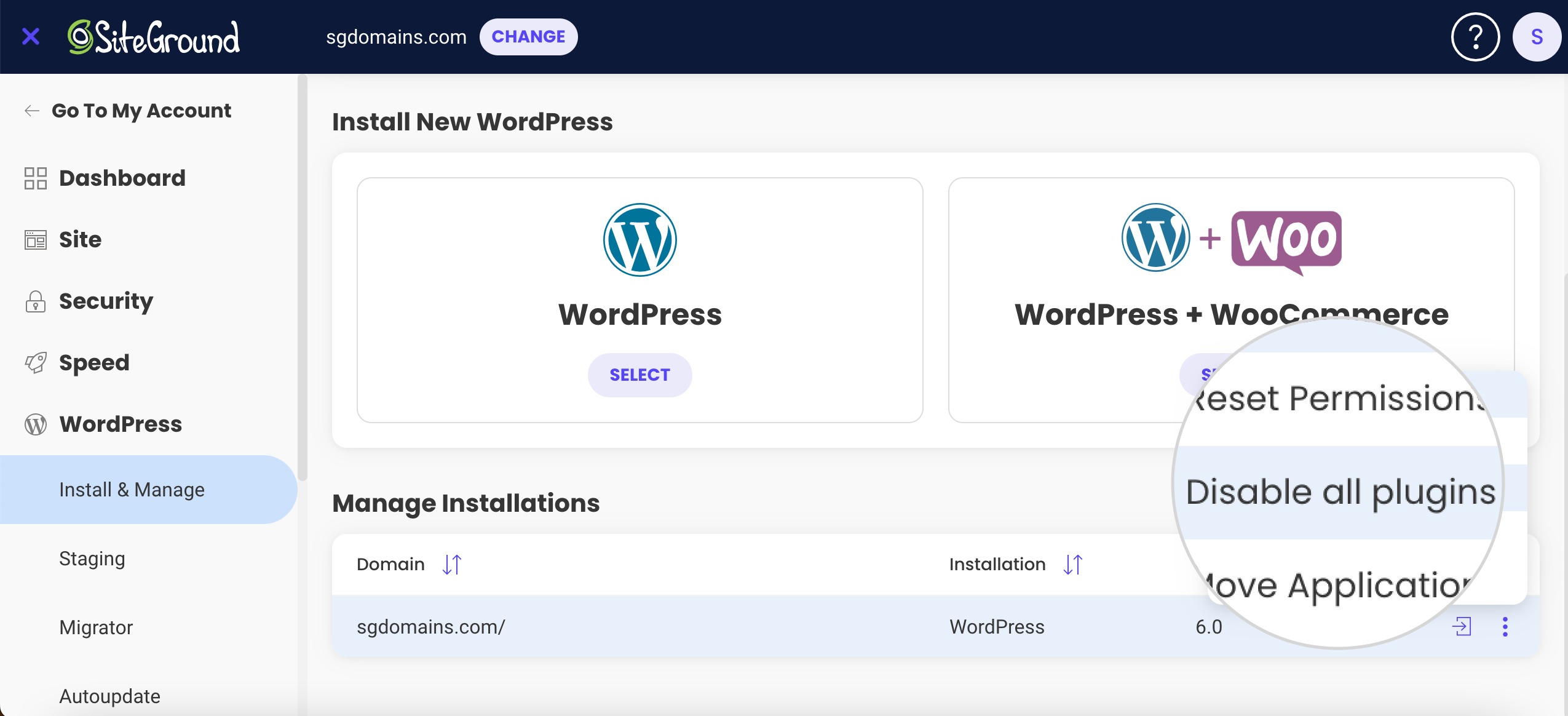Sort installations by Domain

click(x=452, y=564)
